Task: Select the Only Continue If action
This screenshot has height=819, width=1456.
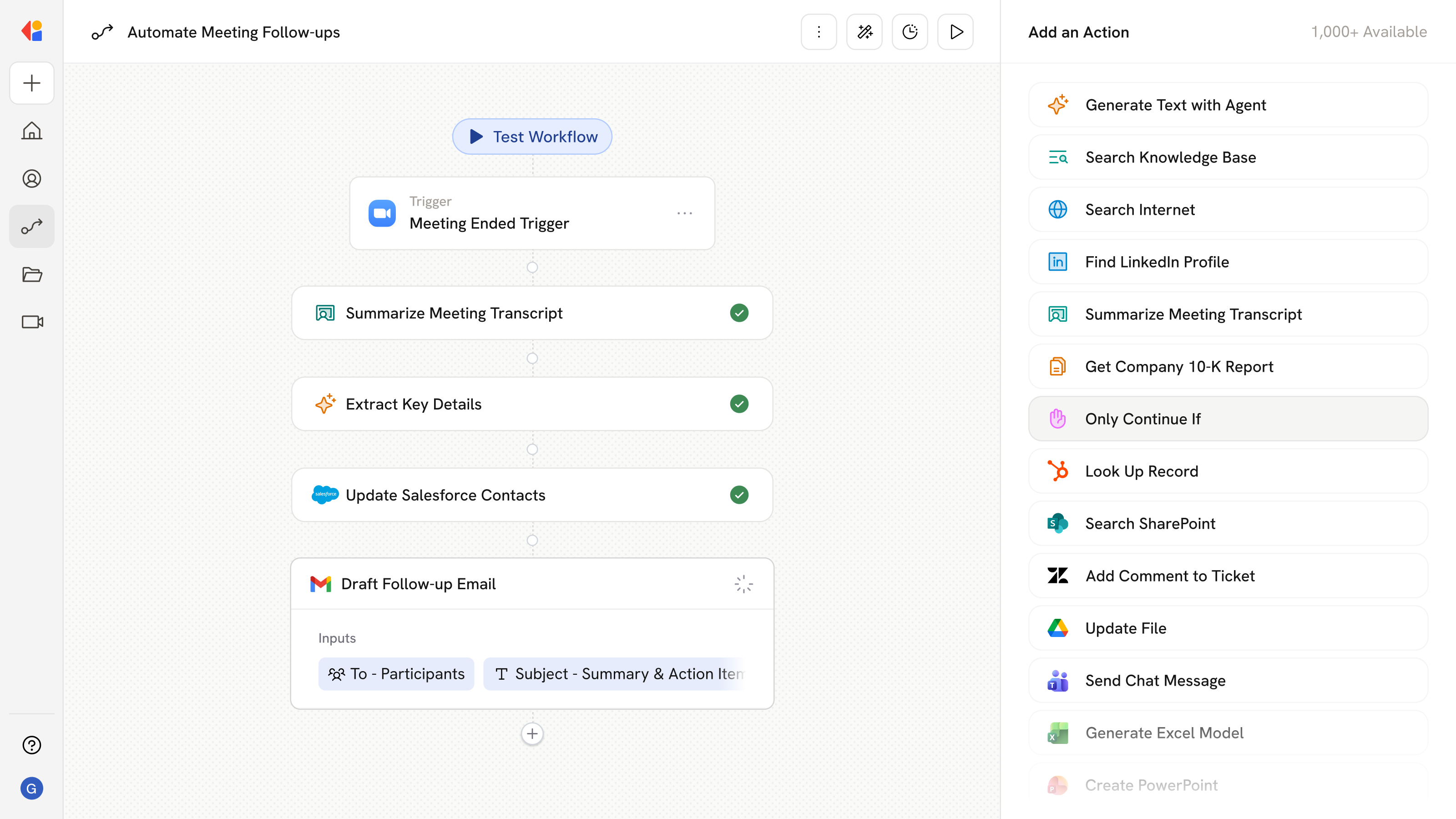Action: pos(1227,418)
